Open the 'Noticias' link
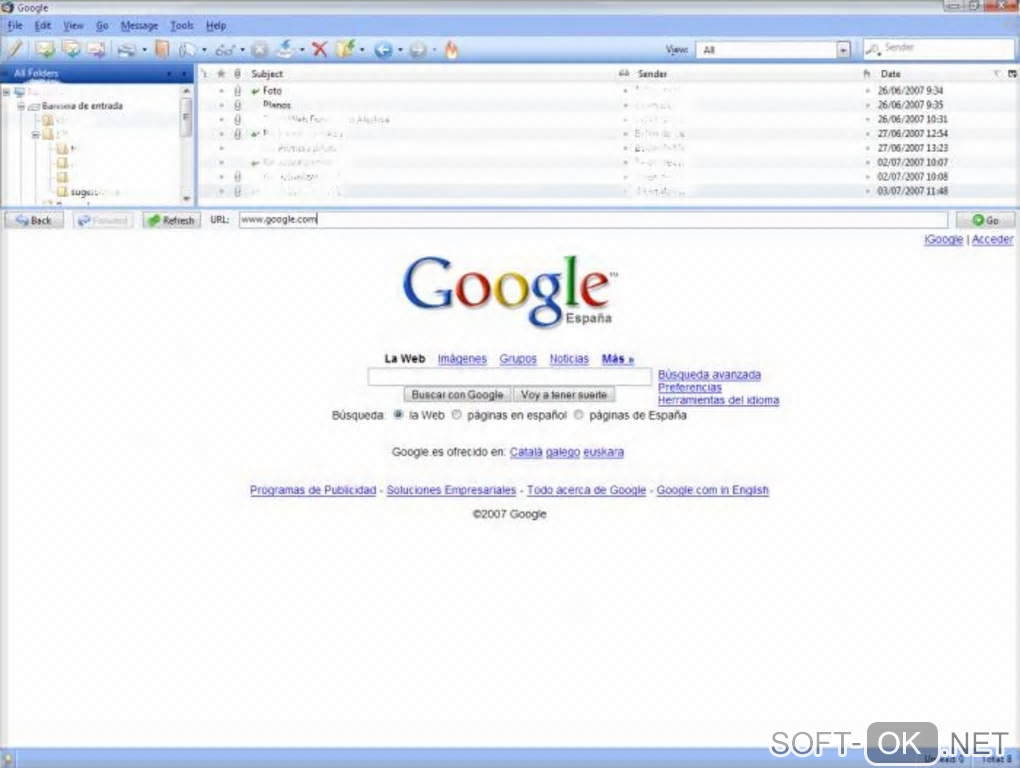Screen dimensions: 1020x768 click(569, 358)
